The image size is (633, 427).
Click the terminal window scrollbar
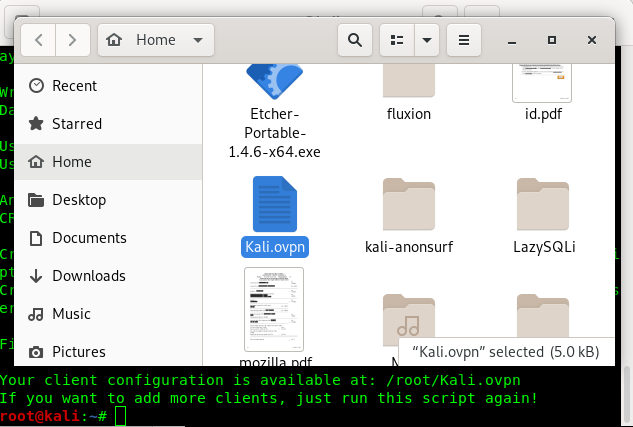click(627, 396)
